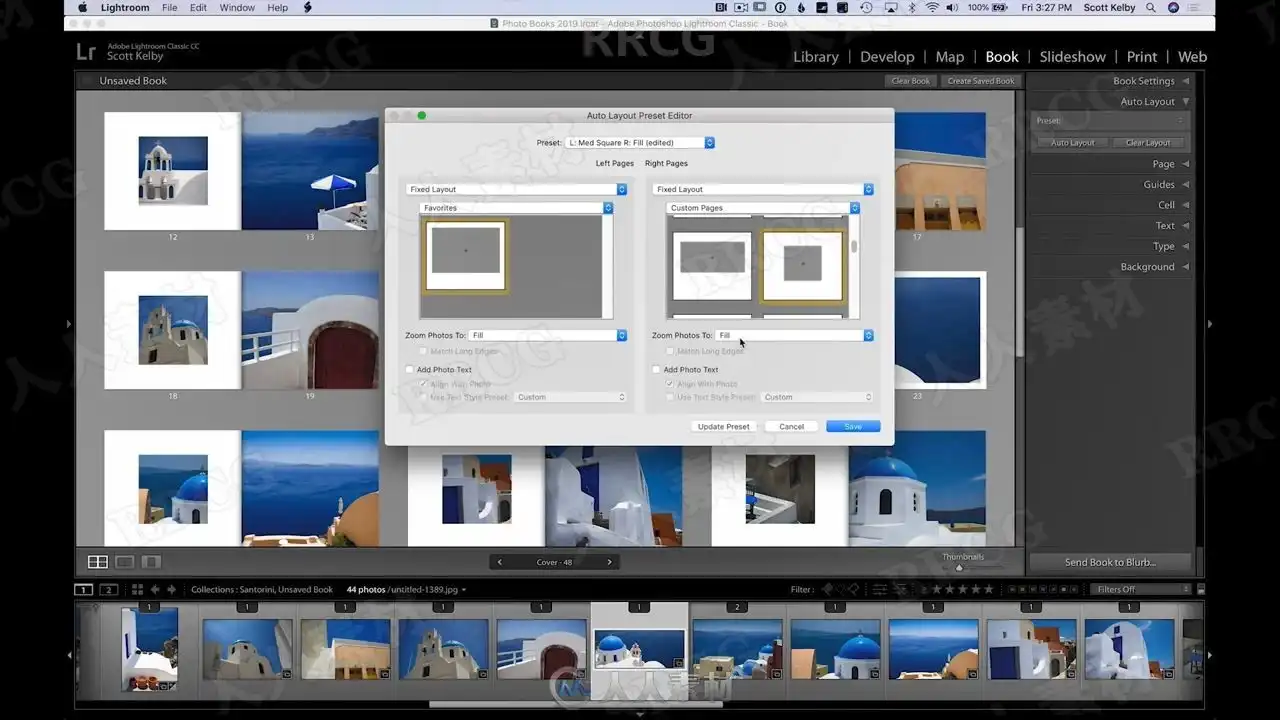This screenshot has width=1280, height=720.
Task: Enable Add Photo Text for left pages
Action: [x=410, y=370]
